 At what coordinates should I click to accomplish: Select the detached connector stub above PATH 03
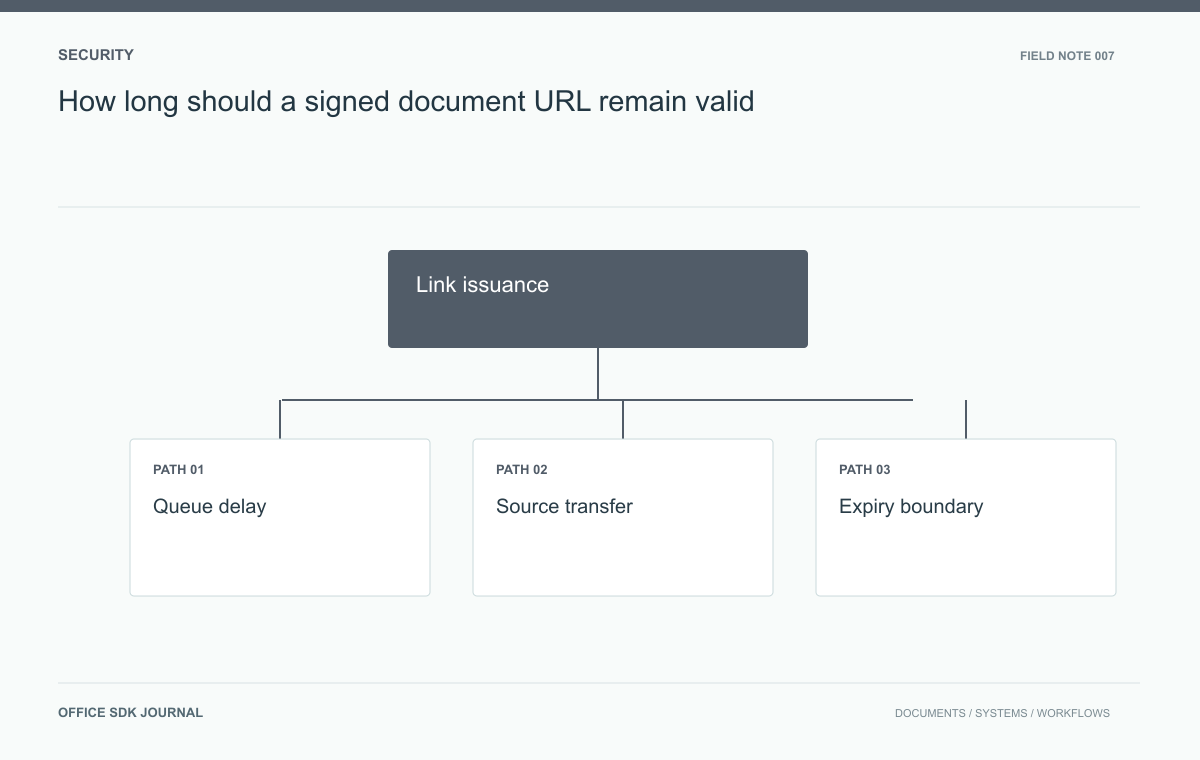[x=966, y=419]
